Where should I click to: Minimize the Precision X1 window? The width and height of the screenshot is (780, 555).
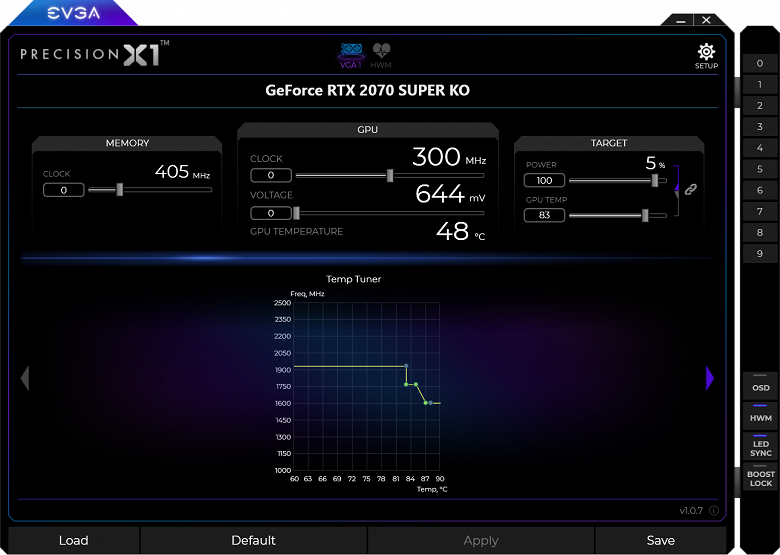[681, 20]
